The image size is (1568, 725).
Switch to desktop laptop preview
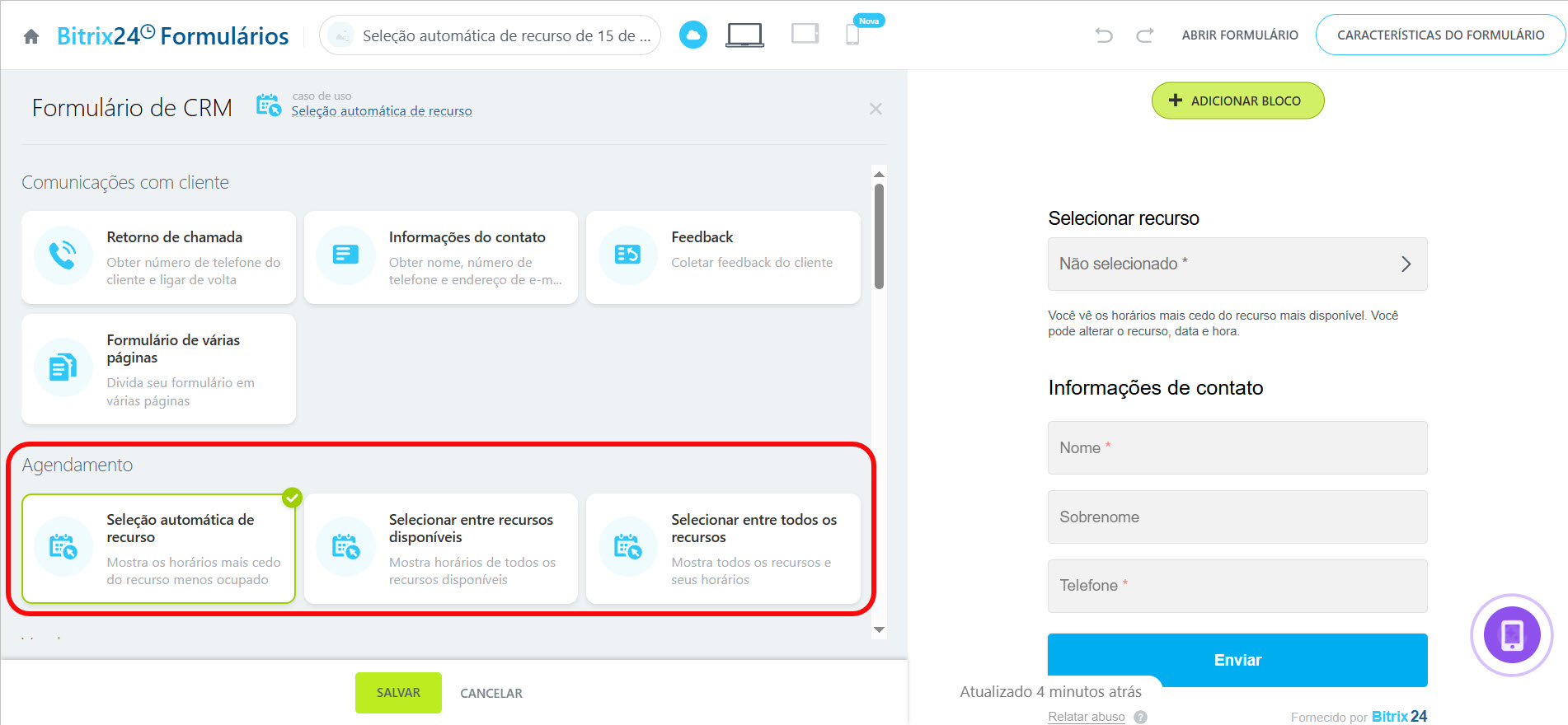click(x=744, y=35)
